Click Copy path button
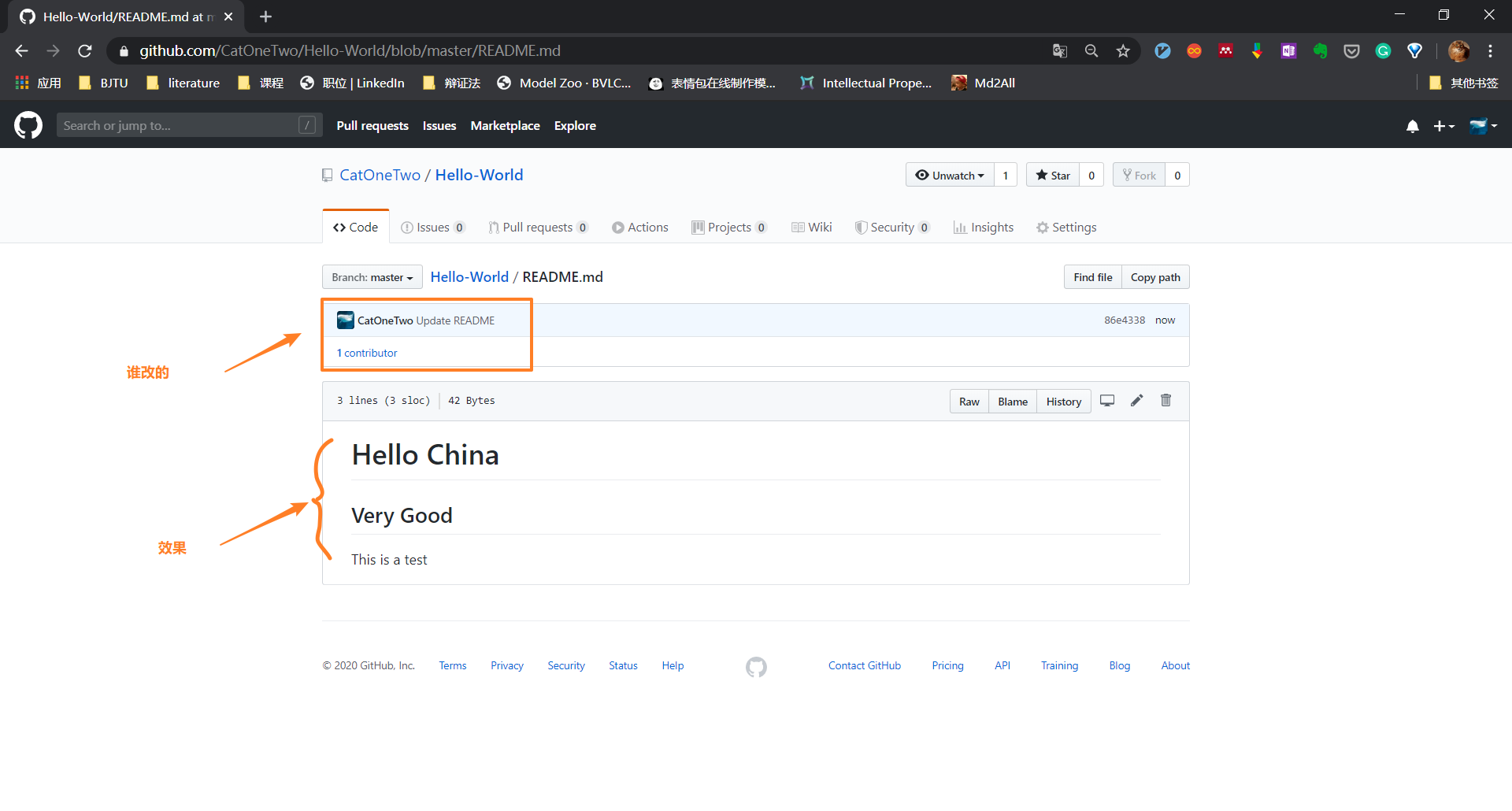 (1155, 277)
